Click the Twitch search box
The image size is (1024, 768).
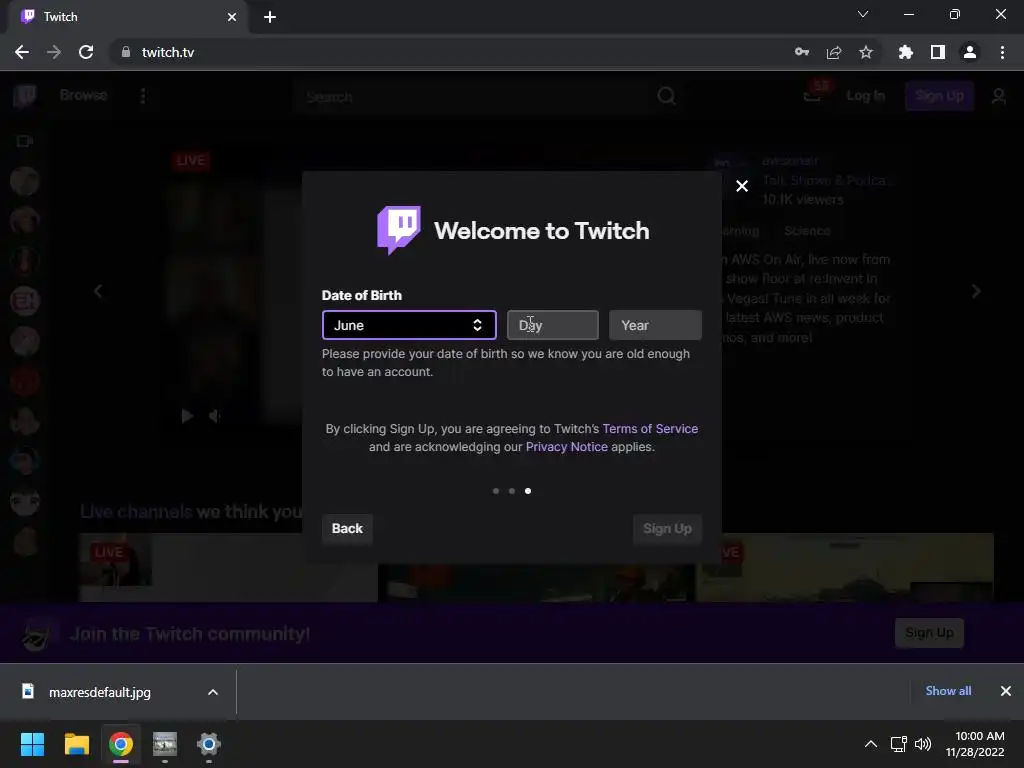tap(473, 97)
